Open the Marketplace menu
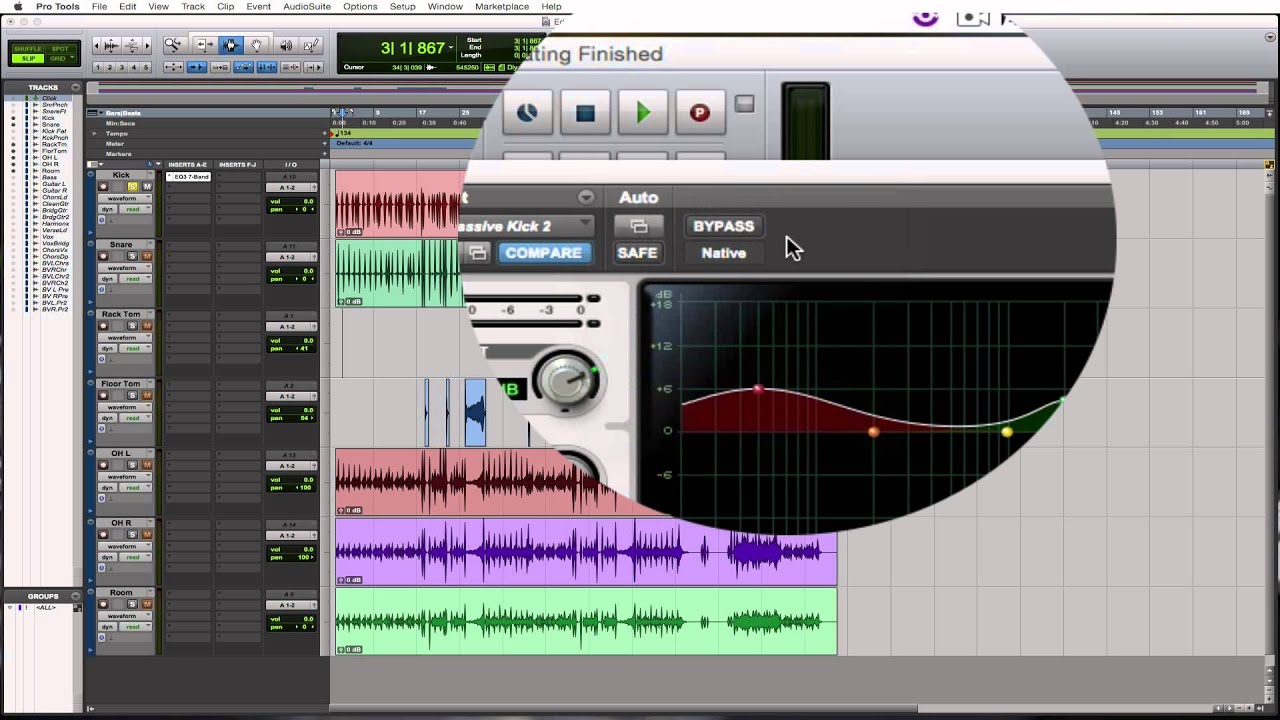This screenshot has width=1280, height=720. pyautogui.click(x=502, y=7)
